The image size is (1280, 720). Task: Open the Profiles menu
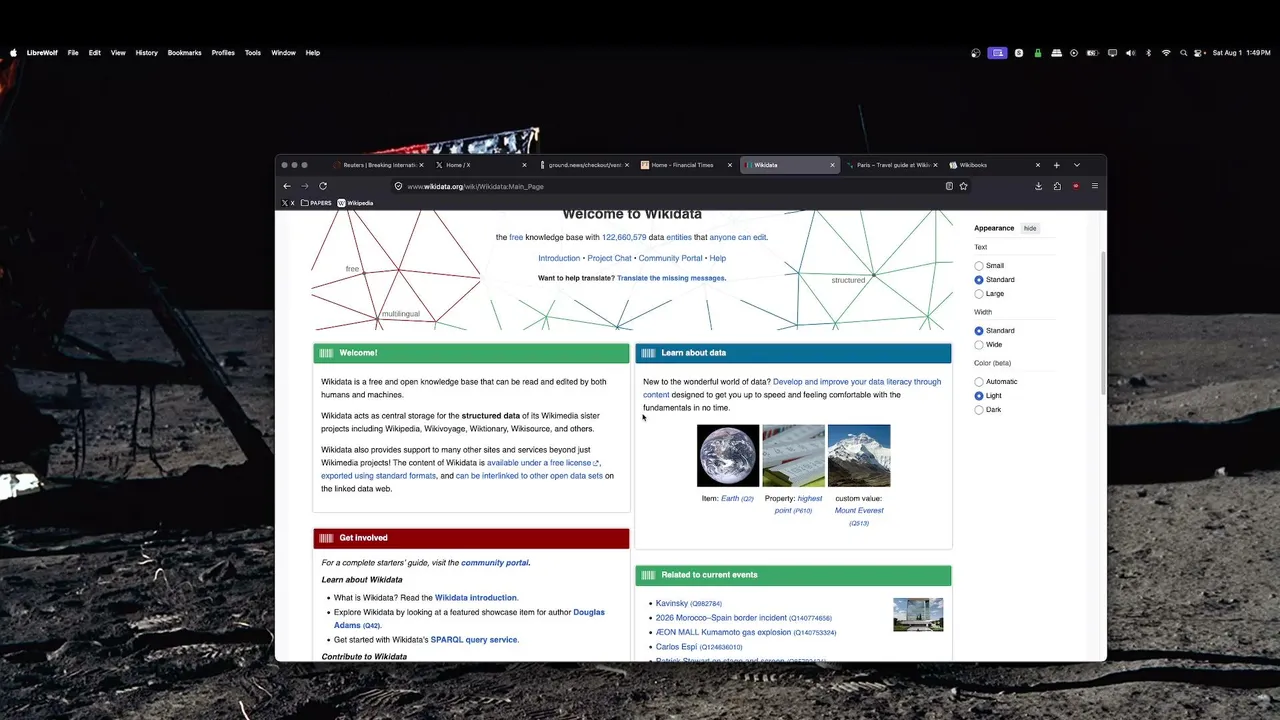[x=223, y=53]
